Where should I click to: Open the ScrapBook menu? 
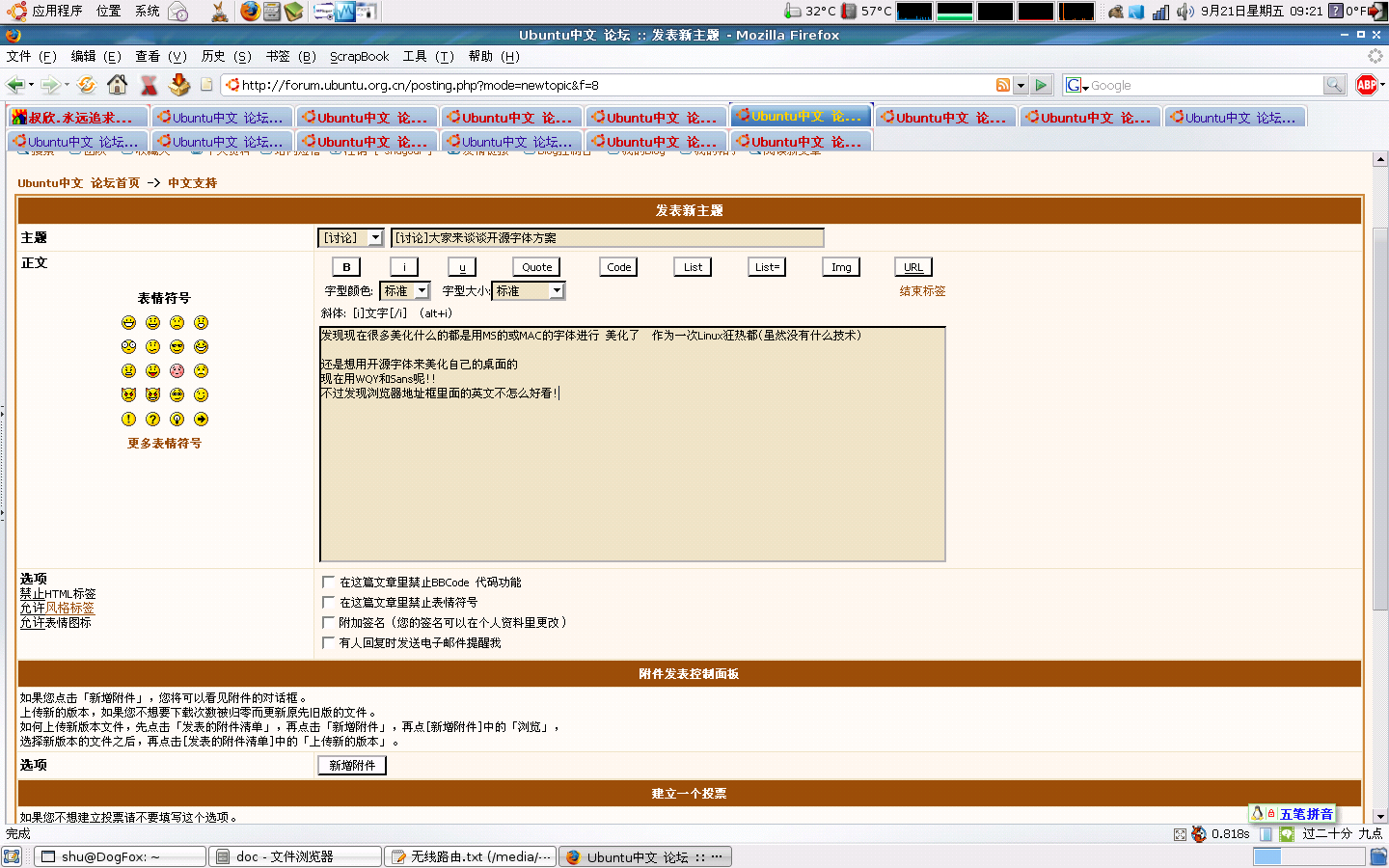(359, 57)
